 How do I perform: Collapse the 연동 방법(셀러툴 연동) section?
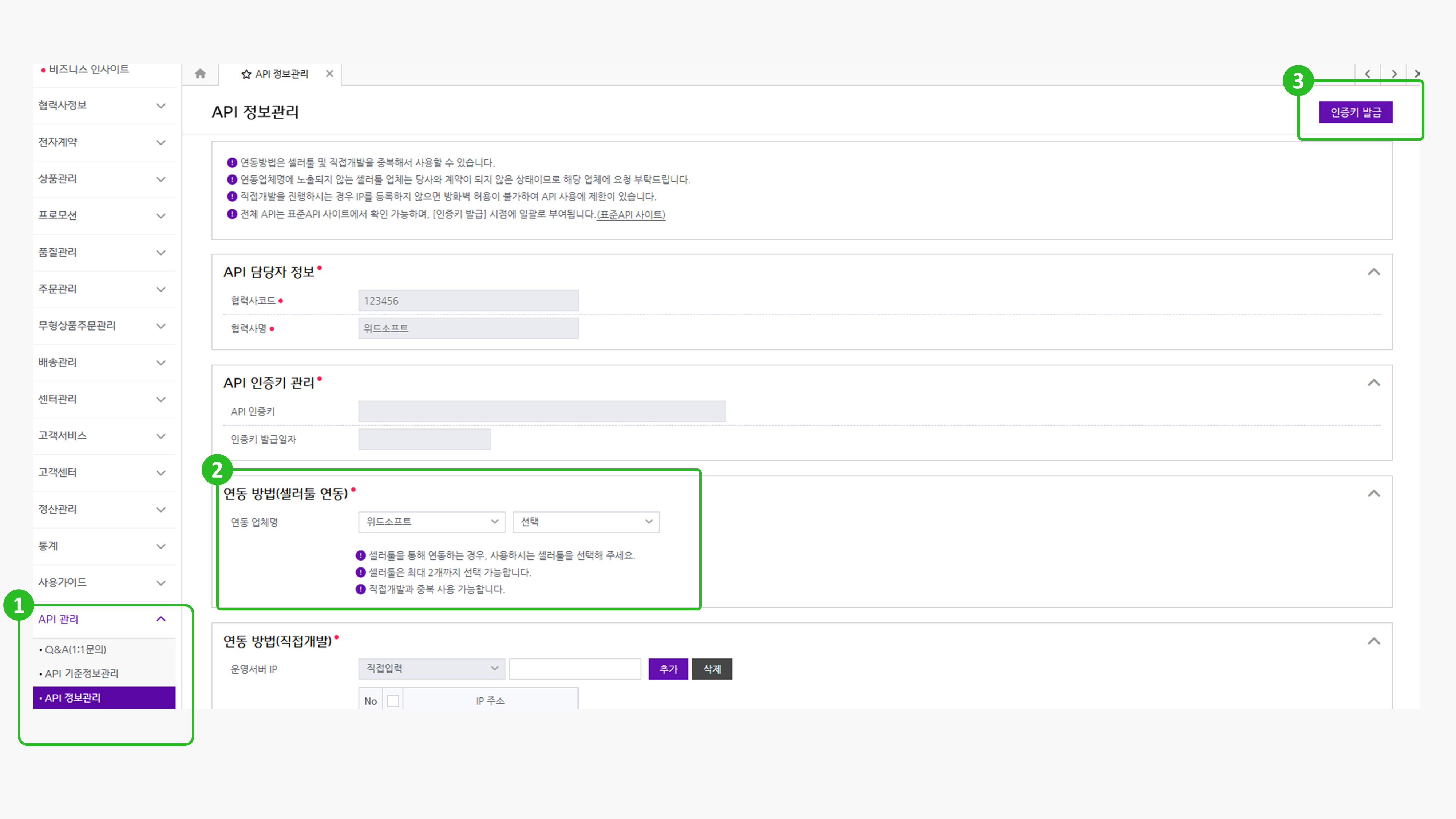point(1373,494)
